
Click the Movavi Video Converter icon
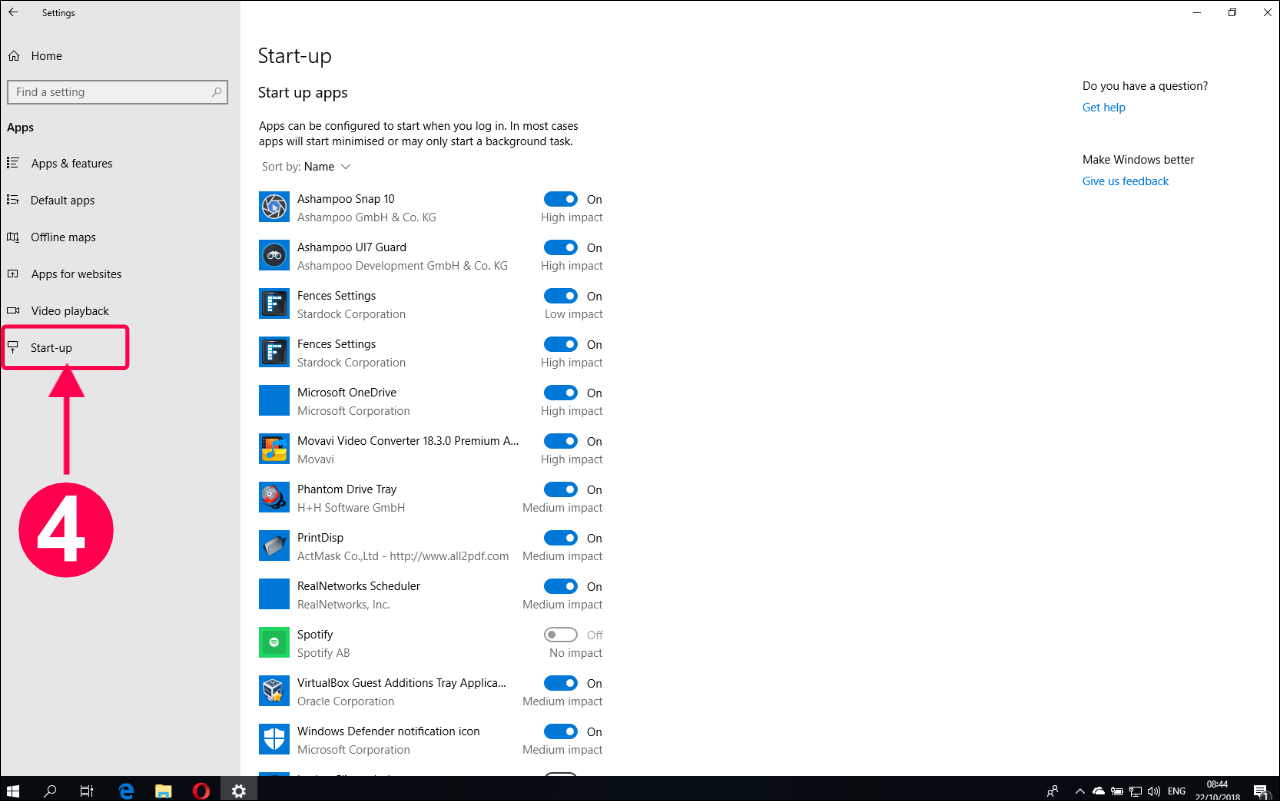(274, 449)
